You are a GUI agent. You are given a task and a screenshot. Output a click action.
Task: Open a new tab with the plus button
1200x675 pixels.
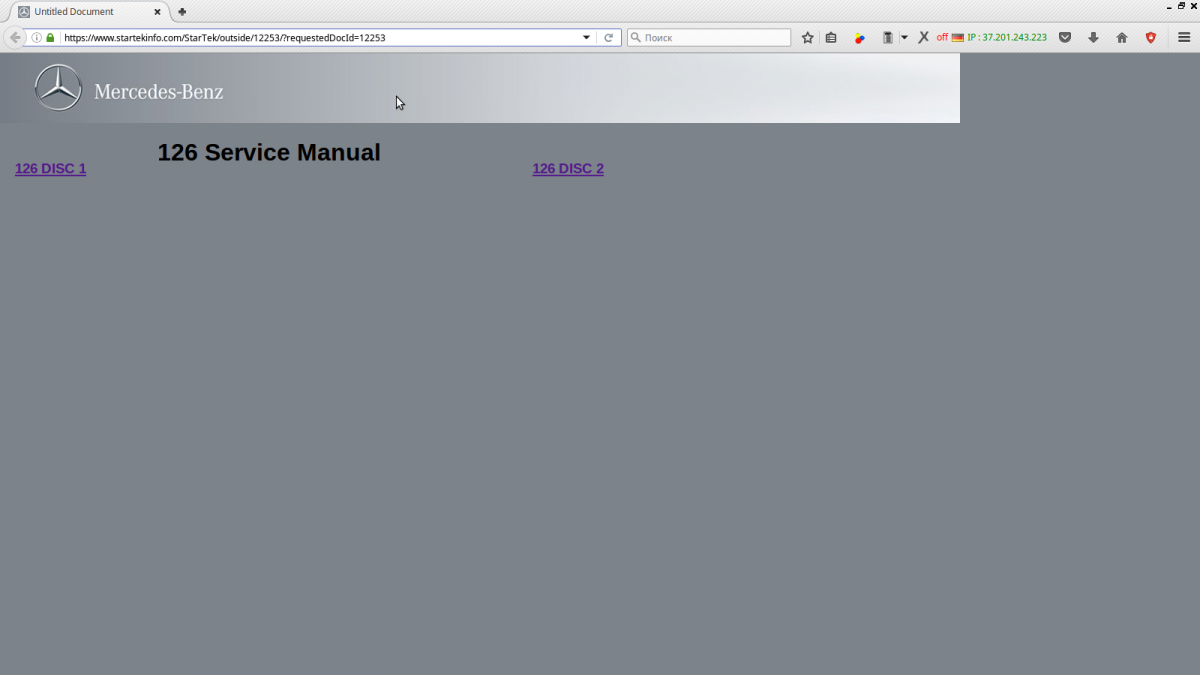pyautogui.click(x=182, y=12)
